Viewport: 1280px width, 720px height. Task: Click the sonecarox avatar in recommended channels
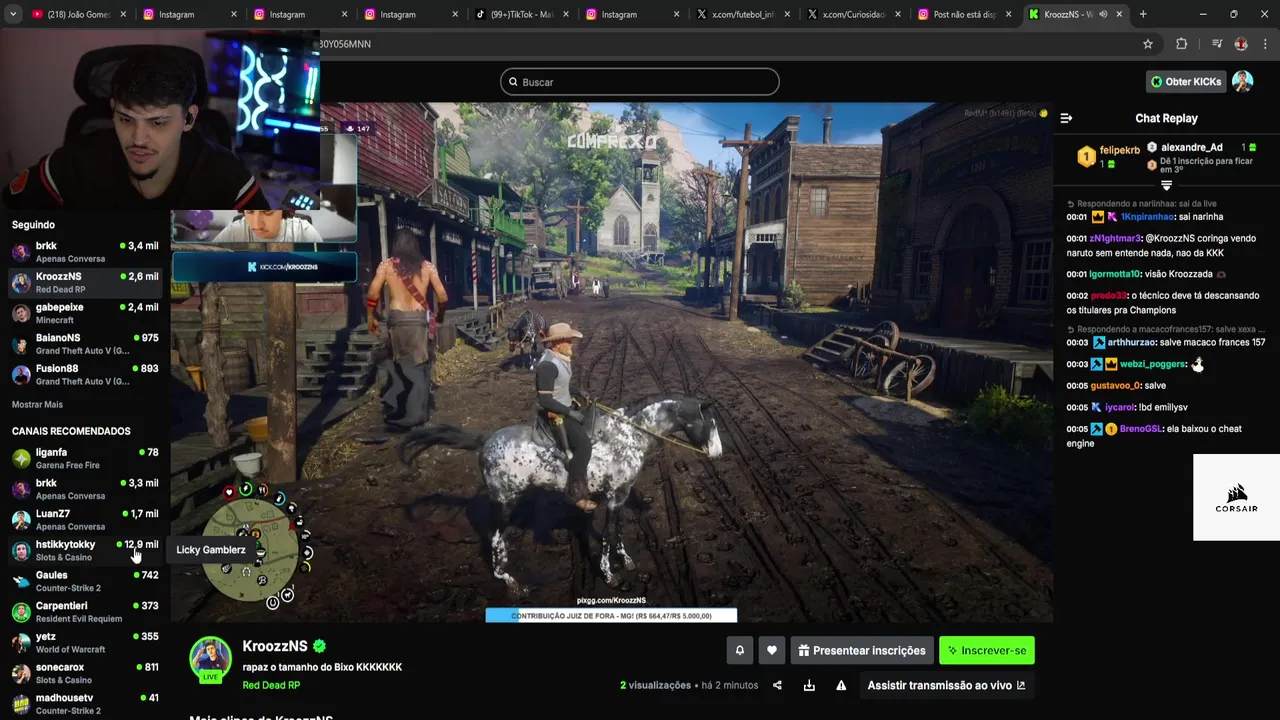(21, 674)
